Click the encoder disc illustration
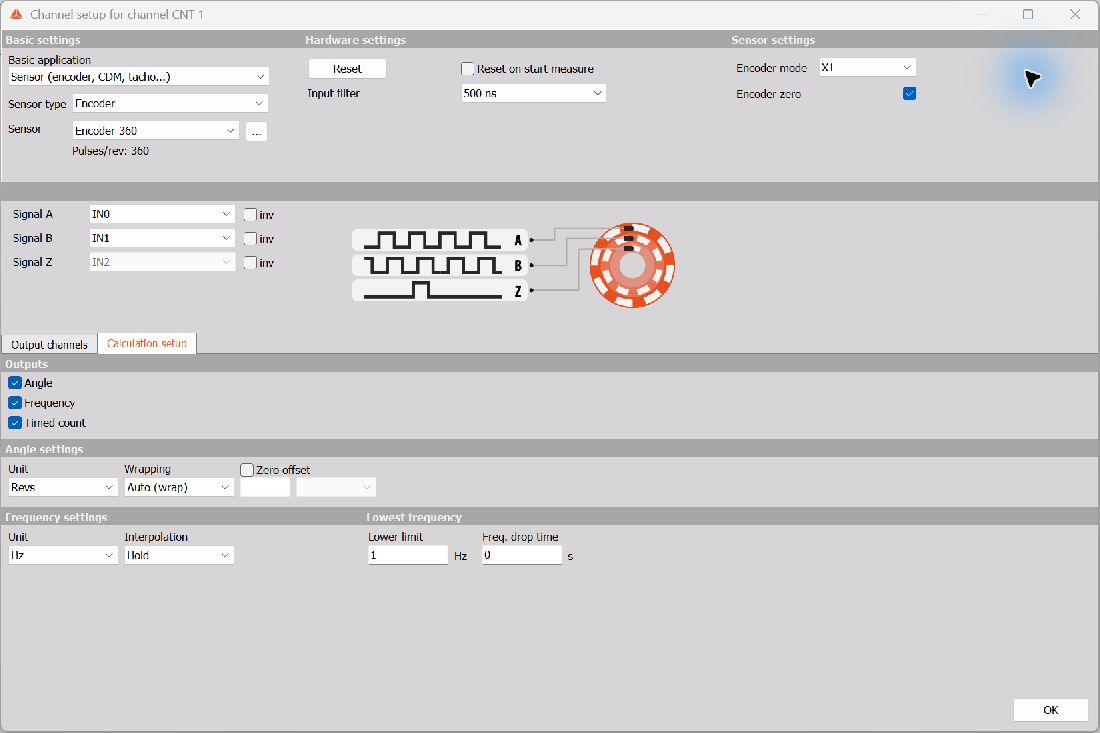This screenshot has height=733, width=1100. 632,265
